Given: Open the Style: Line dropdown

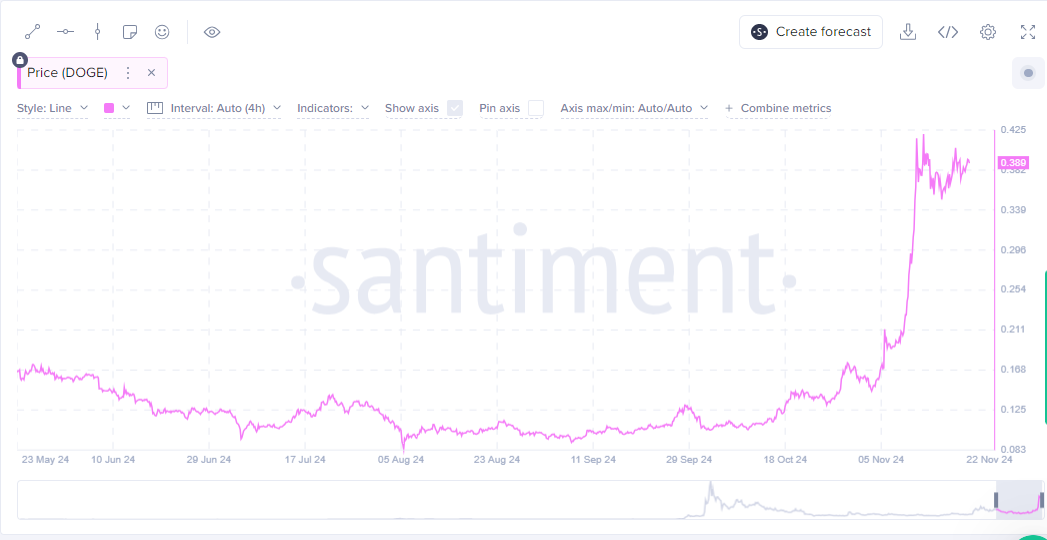Looking at the screenshot, I should (x=52, y=108).
